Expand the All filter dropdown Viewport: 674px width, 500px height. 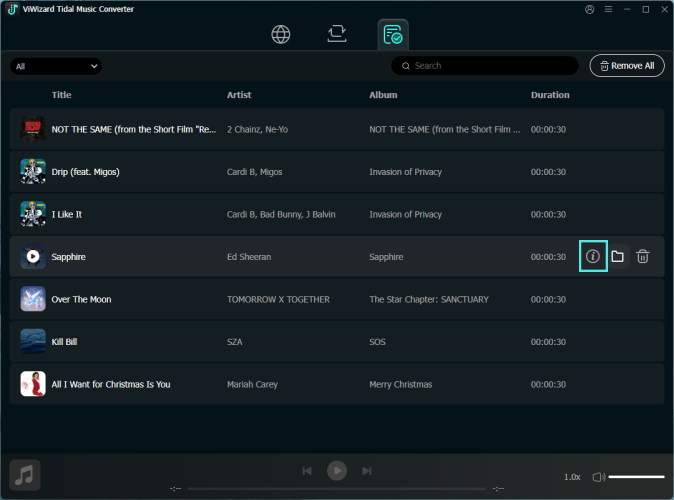56,66
